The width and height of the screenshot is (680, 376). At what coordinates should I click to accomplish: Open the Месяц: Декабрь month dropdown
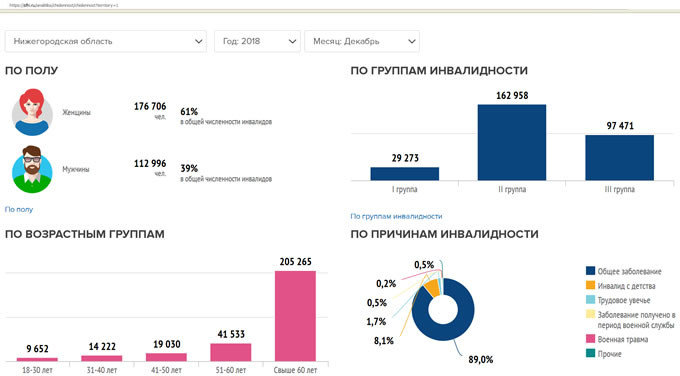[362, 41]
